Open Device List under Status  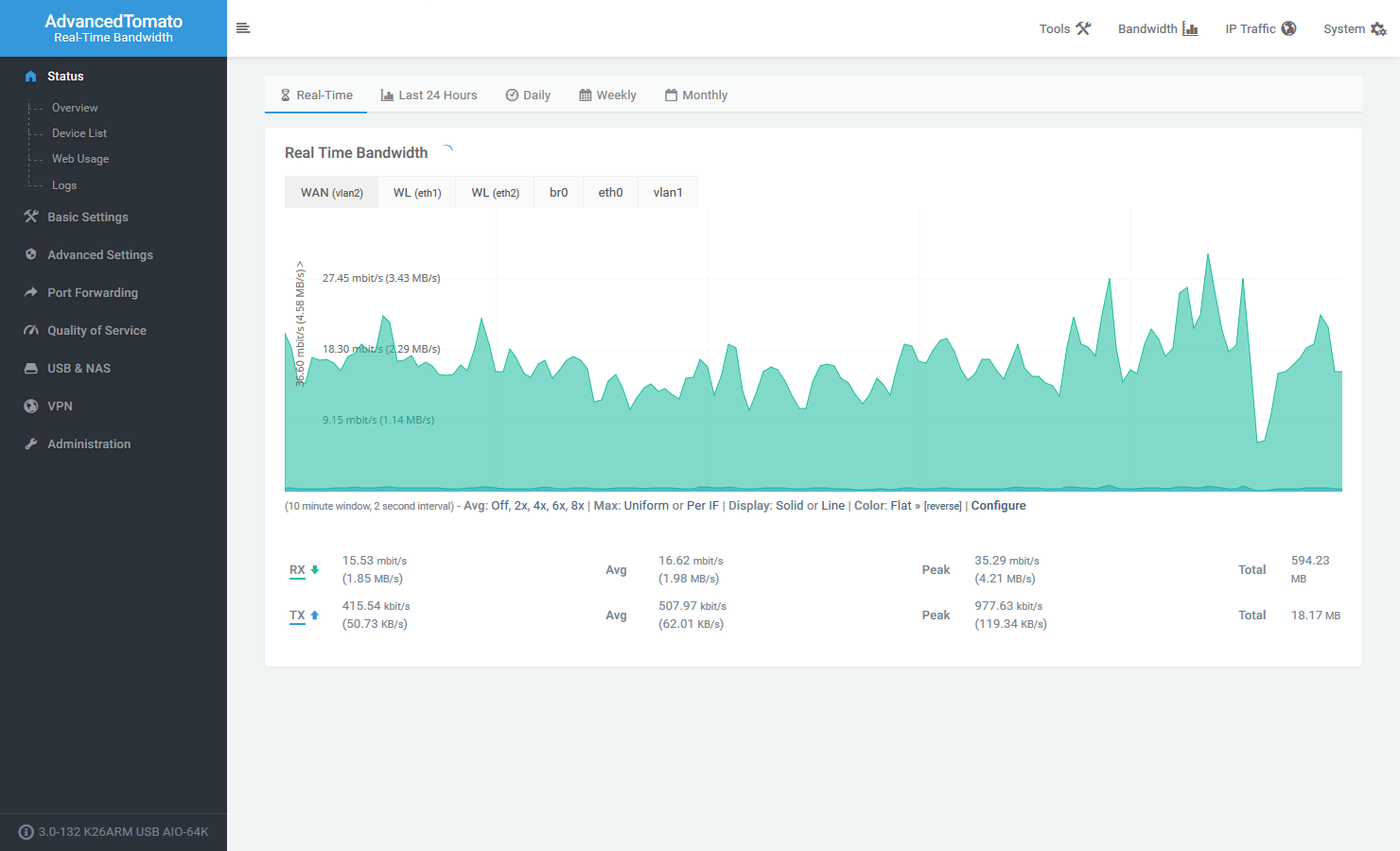79,133
